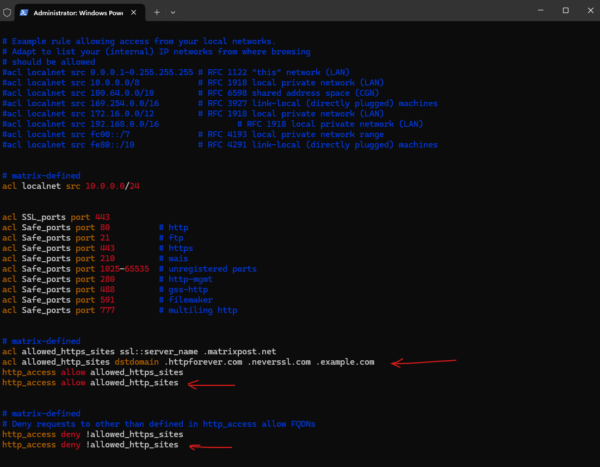Maximize the terminal window

(566, 11)
